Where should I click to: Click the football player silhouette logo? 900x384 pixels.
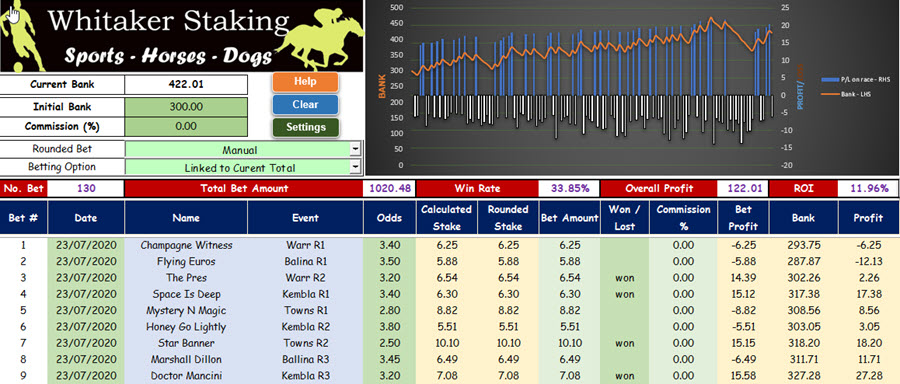point(21,36)
